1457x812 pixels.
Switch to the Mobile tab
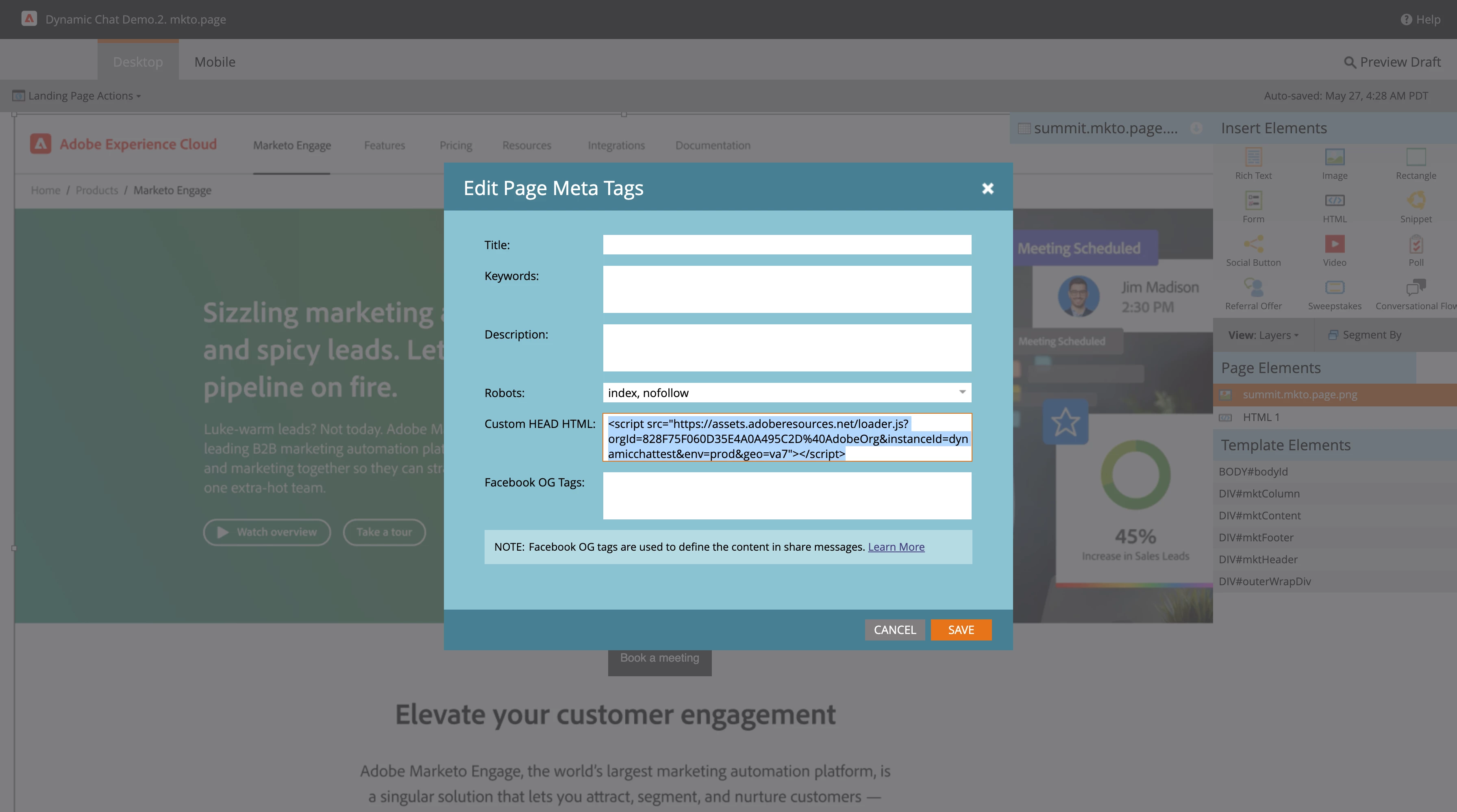(x=215, y=62)
